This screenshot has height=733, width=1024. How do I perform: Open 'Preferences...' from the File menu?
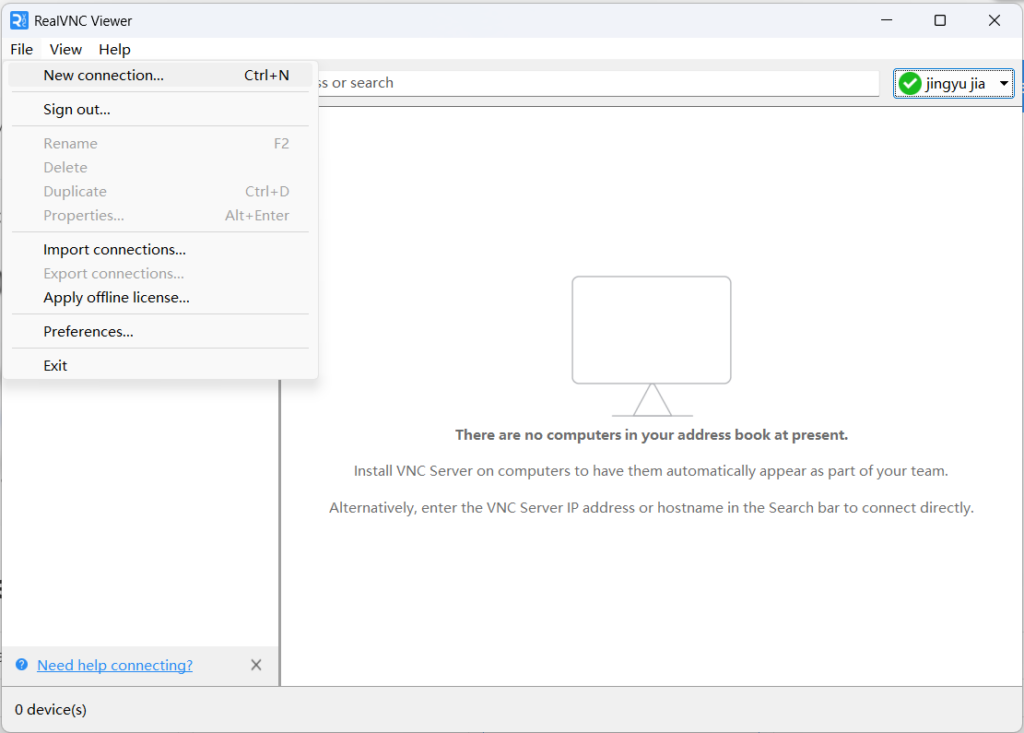pos(88,331)
